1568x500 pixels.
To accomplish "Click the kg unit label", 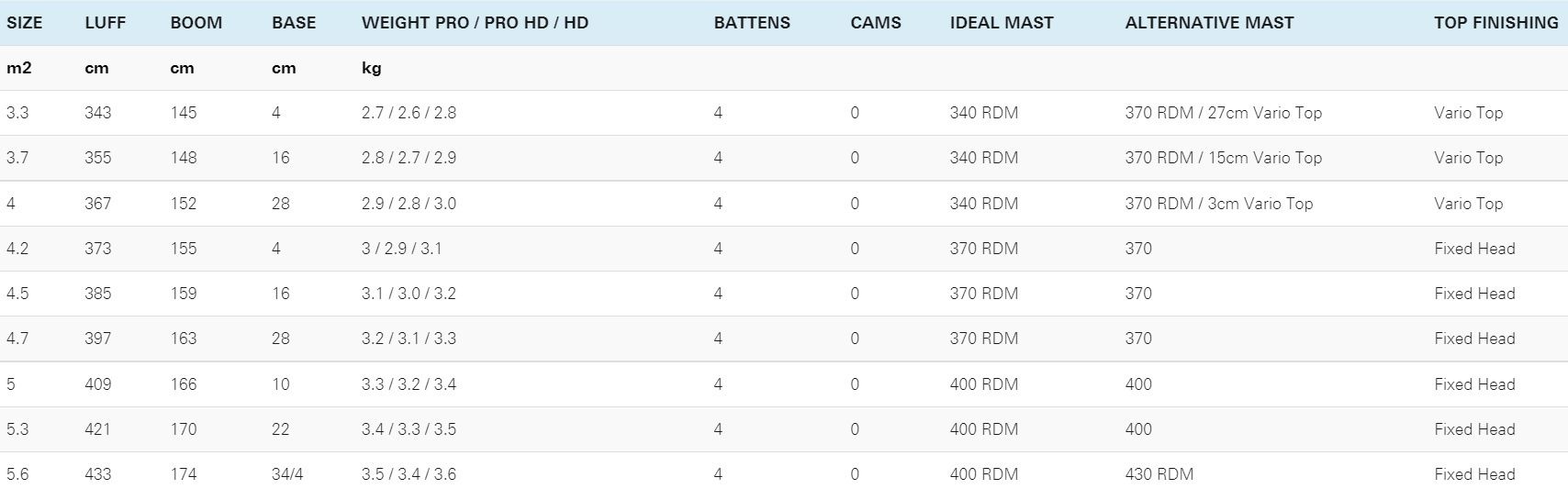I will (371, 68).
